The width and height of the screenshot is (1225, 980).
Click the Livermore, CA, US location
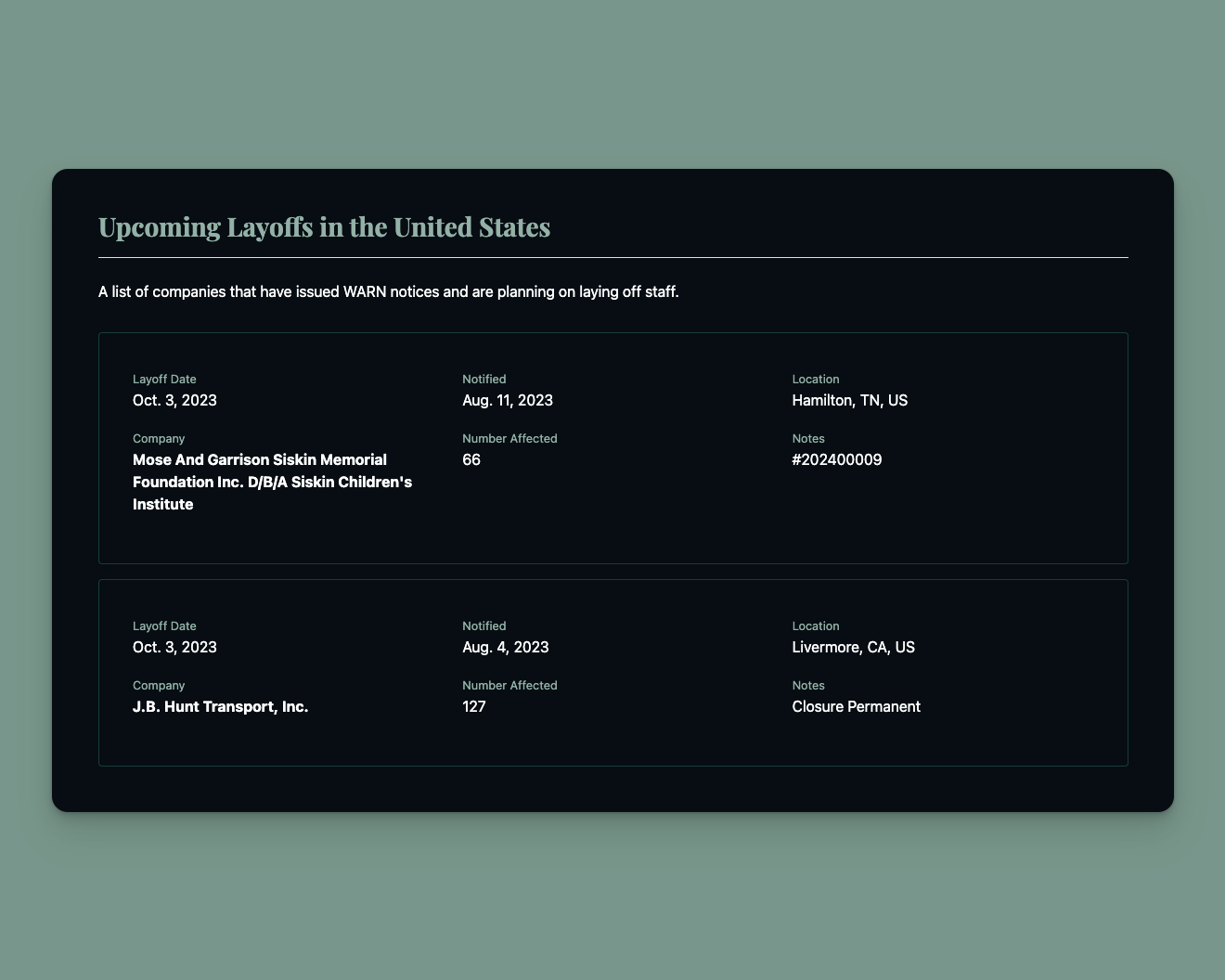(853, 647)
